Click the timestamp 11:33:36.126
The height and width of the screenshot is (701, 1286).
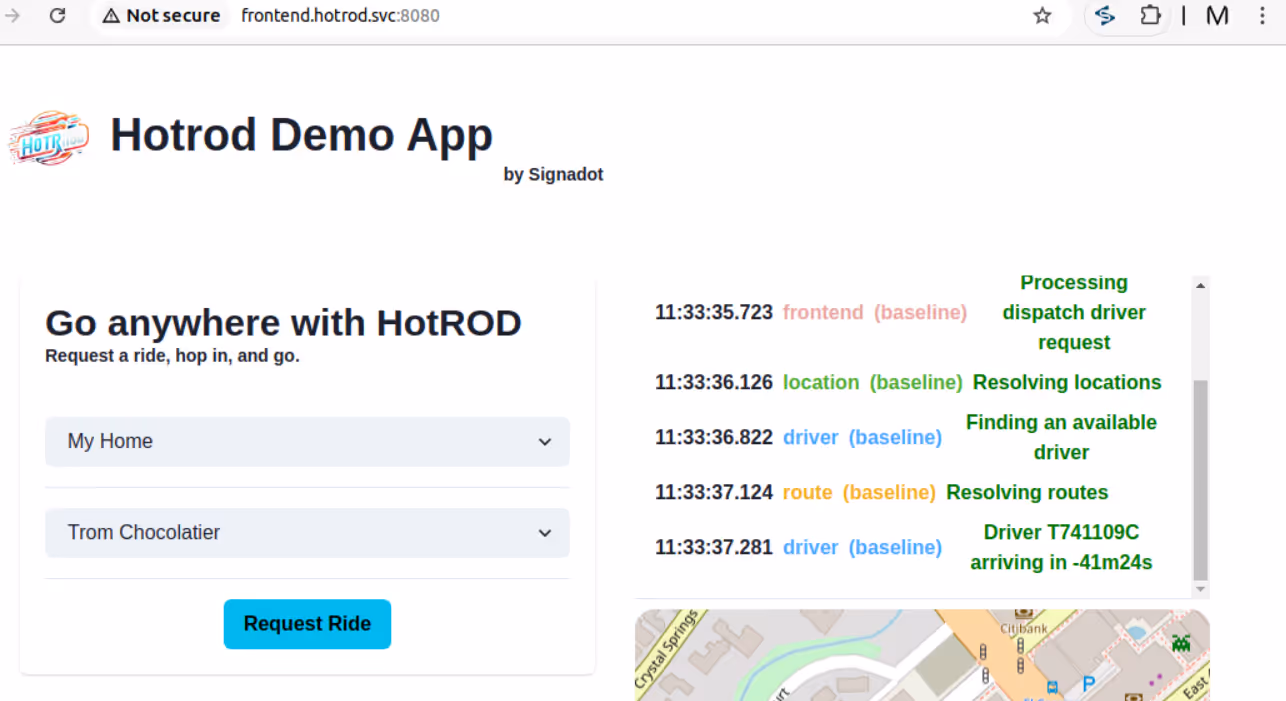pos(714,382)
